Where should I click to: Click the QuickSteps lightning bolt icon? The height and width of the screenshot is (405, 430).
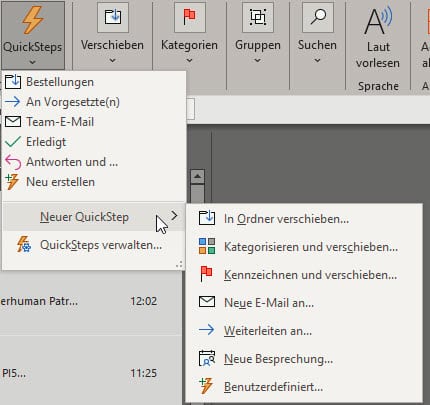(x=32, y=21)
